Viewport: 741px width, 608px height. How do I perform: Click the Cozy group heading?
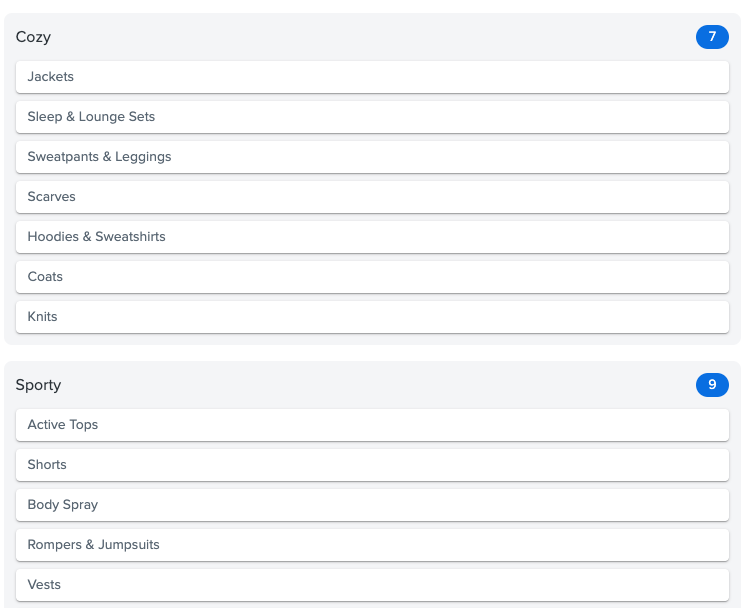[33, 37]
